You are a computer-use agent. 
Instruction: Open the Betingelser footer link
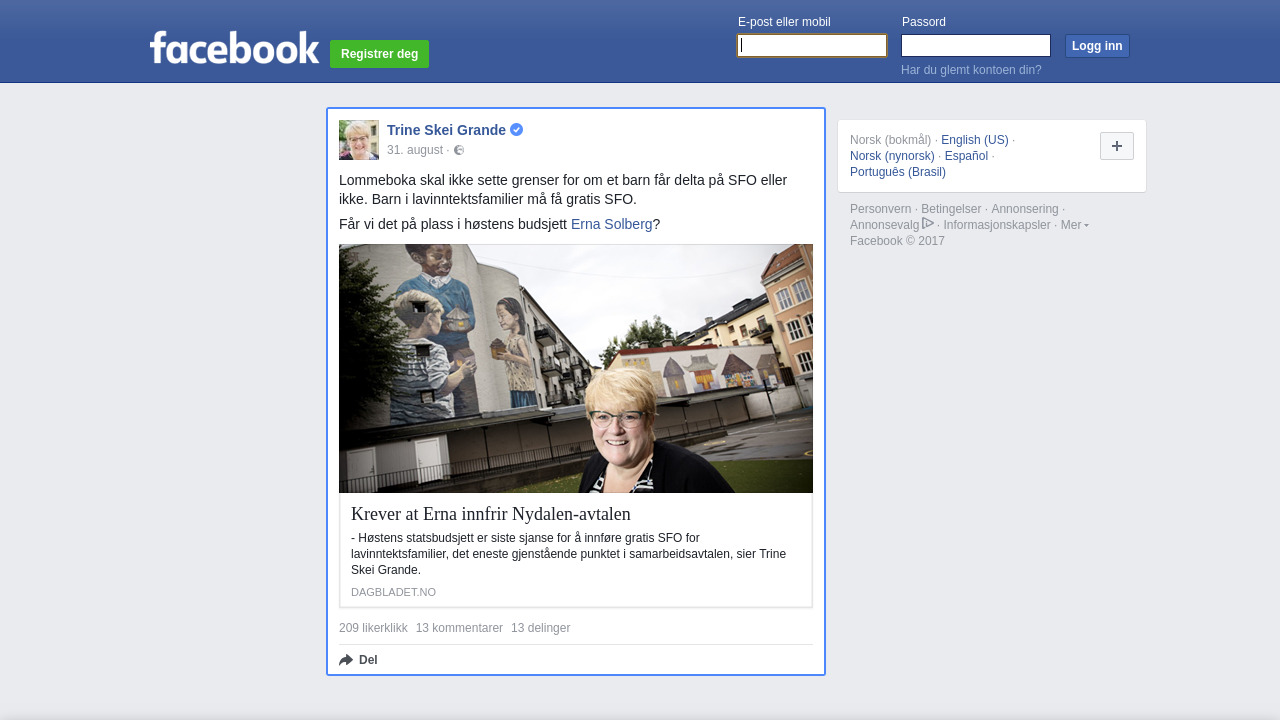point(951,209)
